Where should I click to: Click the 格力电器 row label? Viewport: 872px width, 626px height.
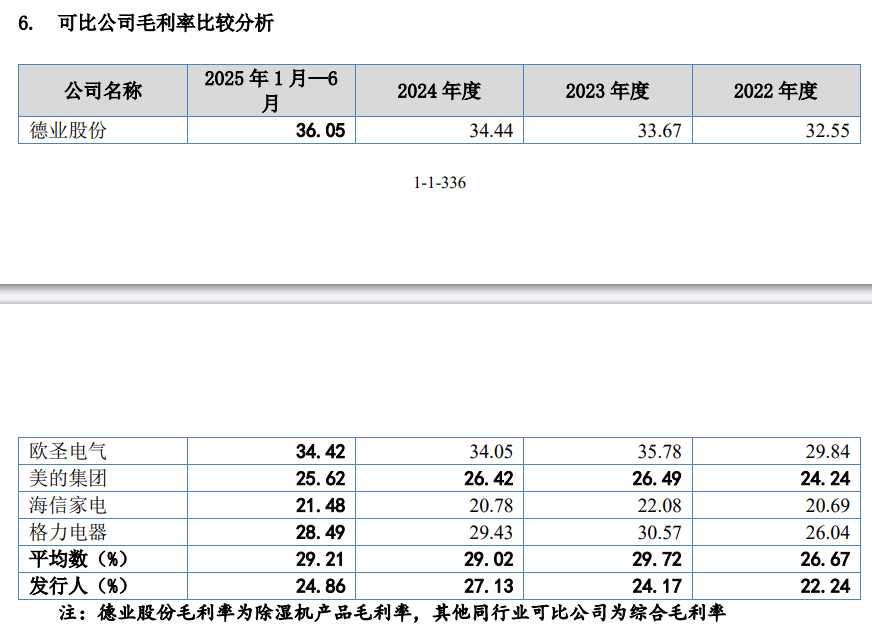click(68, 532)
